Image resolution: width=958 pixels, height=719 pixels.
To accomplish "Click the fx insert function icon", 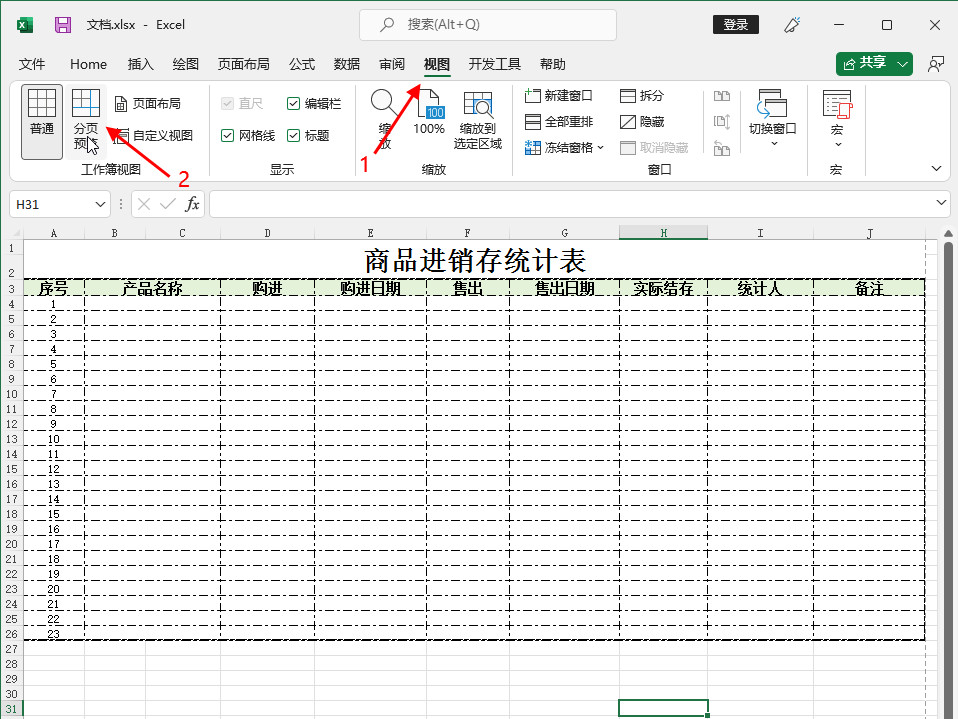I will click(192, 204).
